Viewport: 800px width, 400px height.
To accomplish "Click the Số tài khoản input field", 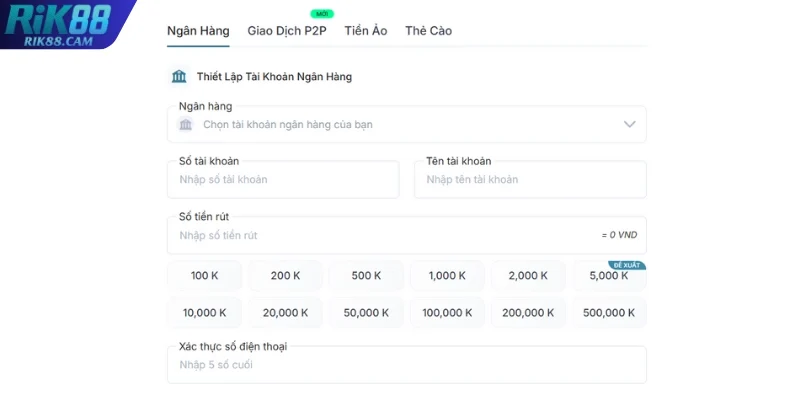I will (x=282, y=180).
